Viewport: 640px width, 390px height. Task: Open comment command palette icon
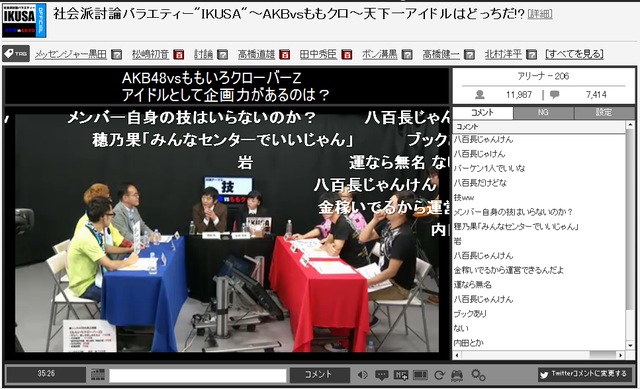[x=98, y=374]
